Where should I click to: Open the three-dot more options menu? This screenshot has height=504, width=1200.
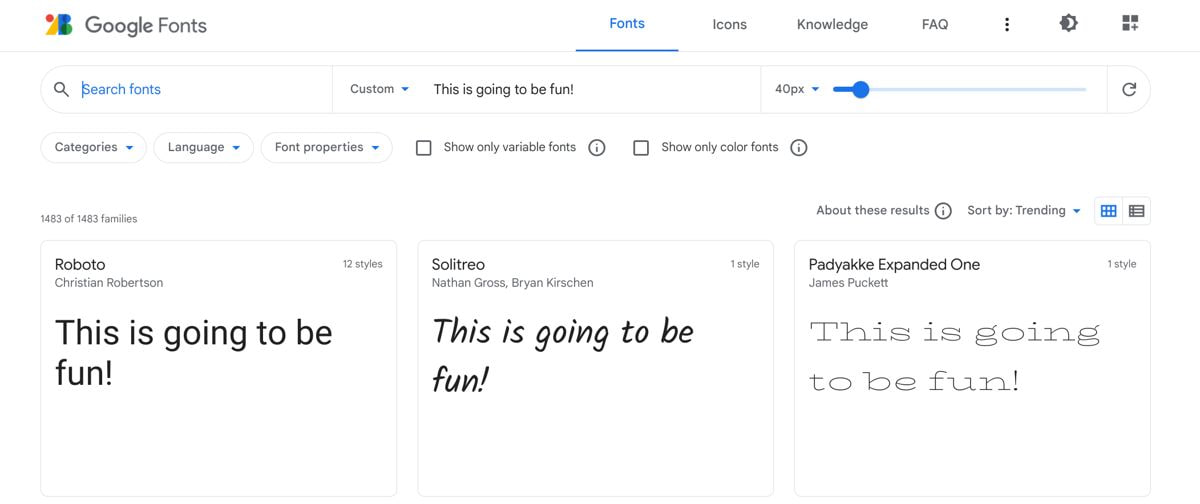click(1006, 24)
